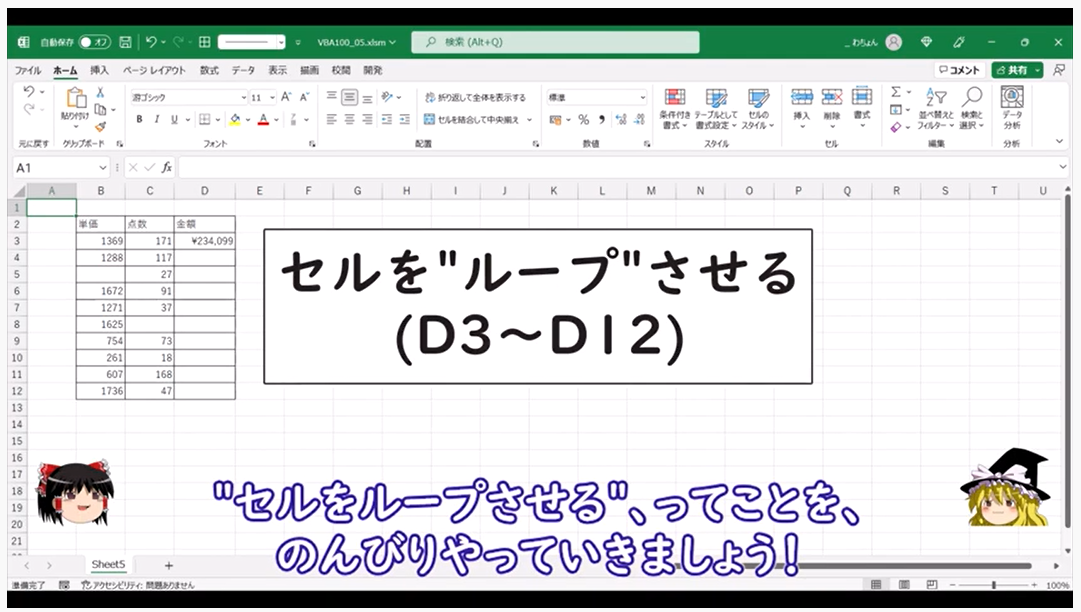The image size is (1081, 612).
Task: Click the 共有 share button
Action: pyautogui.click(x=1016, y=70)
